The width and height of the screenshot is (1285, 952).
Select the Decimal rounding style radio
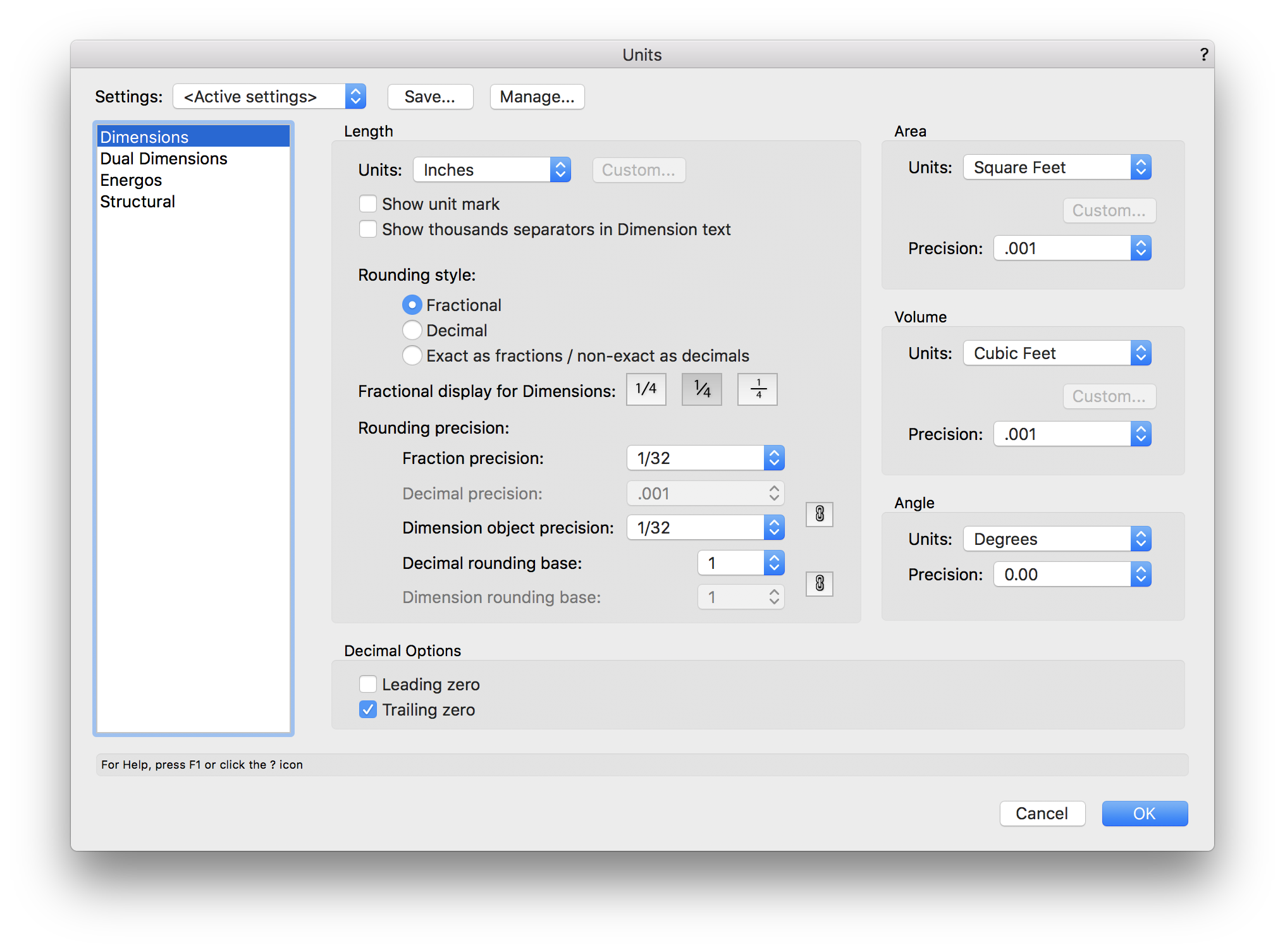tap(412, 330)
